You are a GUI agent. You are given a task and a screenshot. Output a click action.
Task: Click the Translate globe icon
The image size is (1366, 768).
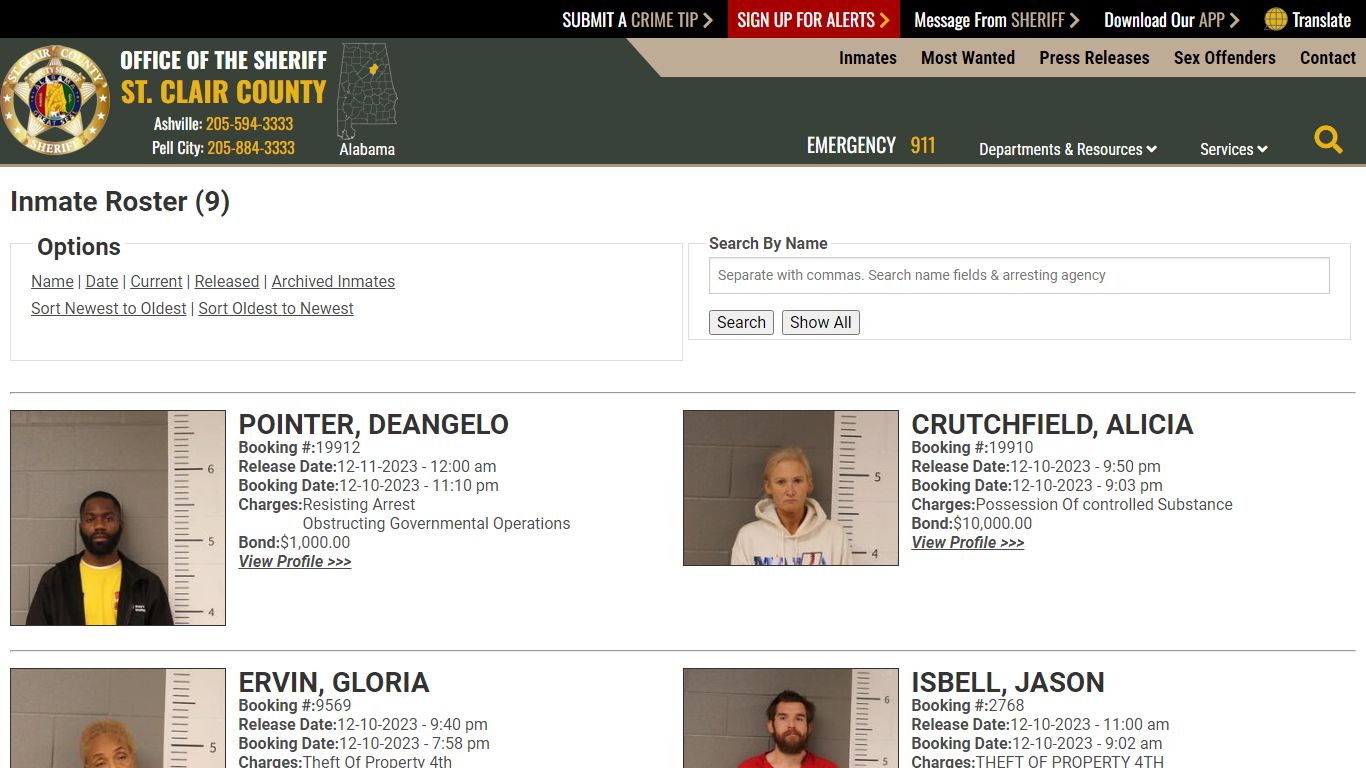pyautogui.click(x=1275, y=19)
